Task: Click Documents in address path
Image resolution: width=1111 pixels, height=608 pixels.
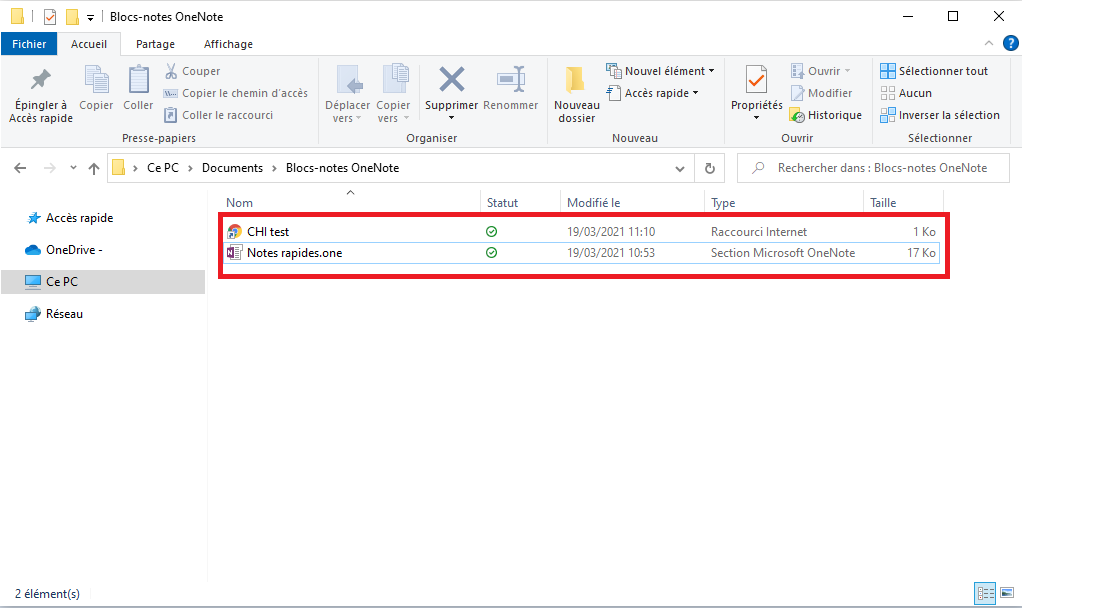Action: [x=232, y=168]
